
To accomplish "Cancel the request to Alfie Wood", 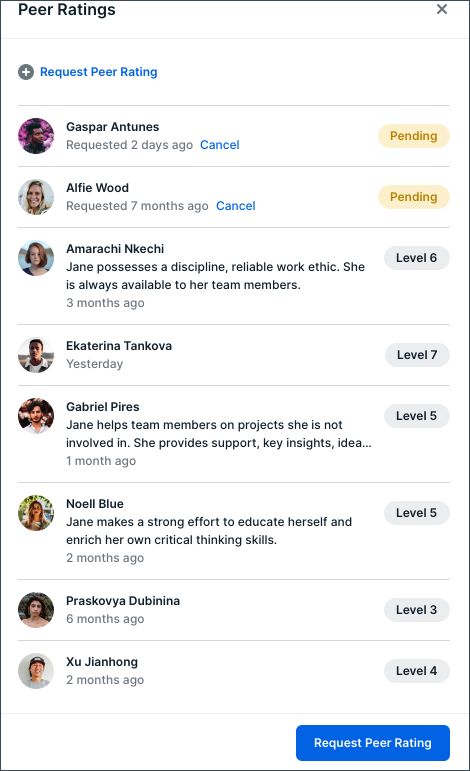I will pos(235,206).
